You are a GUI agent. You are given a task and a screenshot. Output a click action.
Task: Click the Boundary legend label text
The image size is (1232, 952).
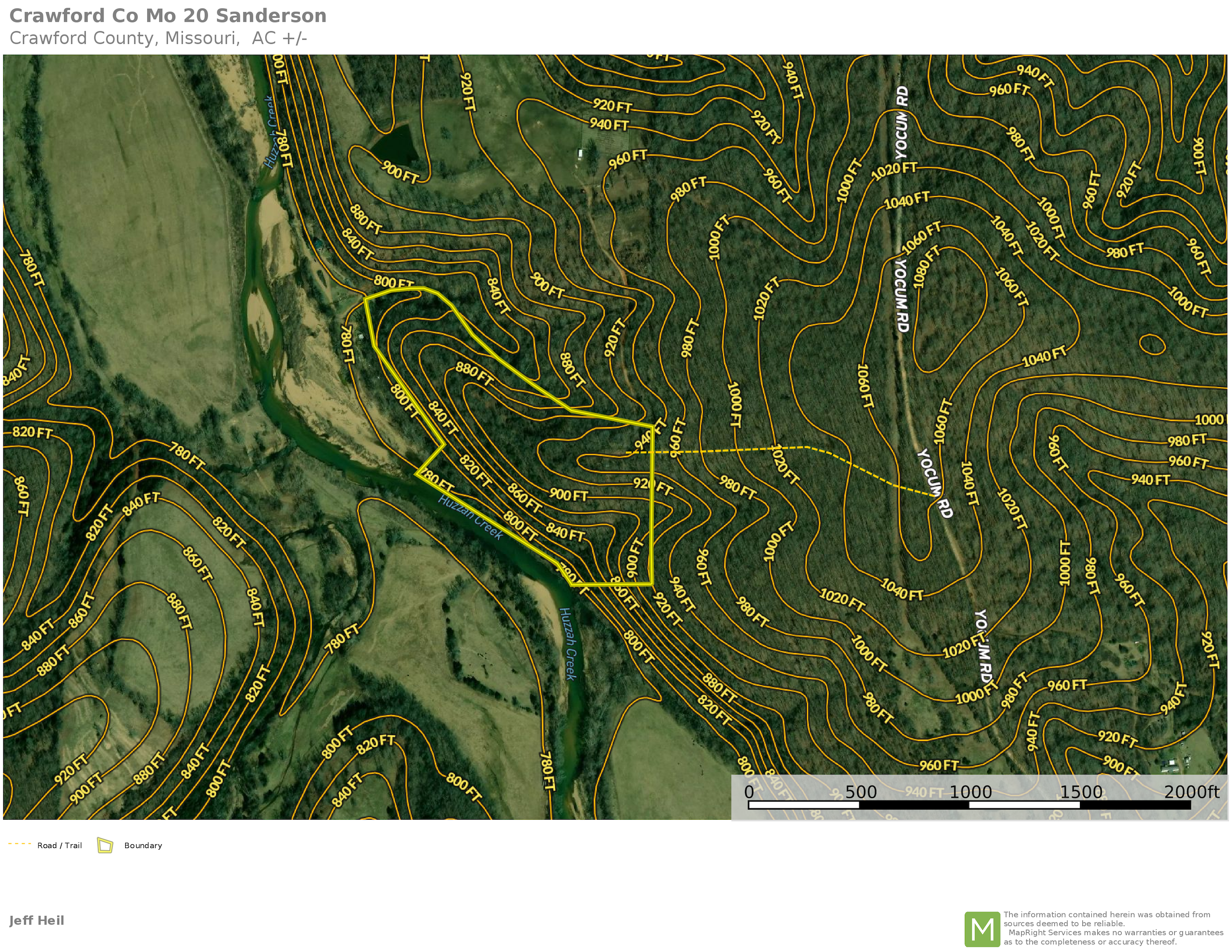(143, 845)
